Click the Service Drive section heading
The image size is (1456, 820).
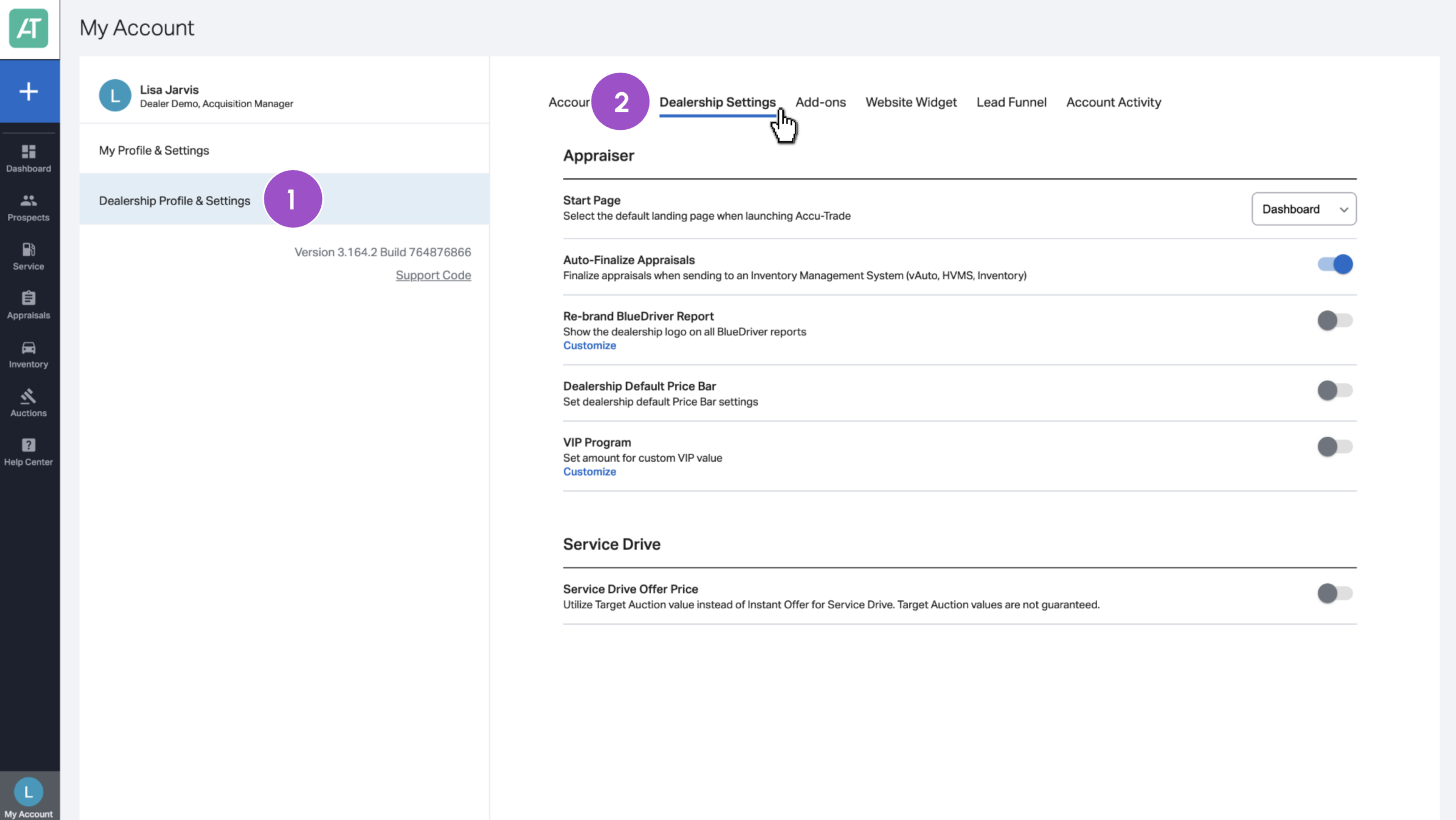[x=611, y=544]
